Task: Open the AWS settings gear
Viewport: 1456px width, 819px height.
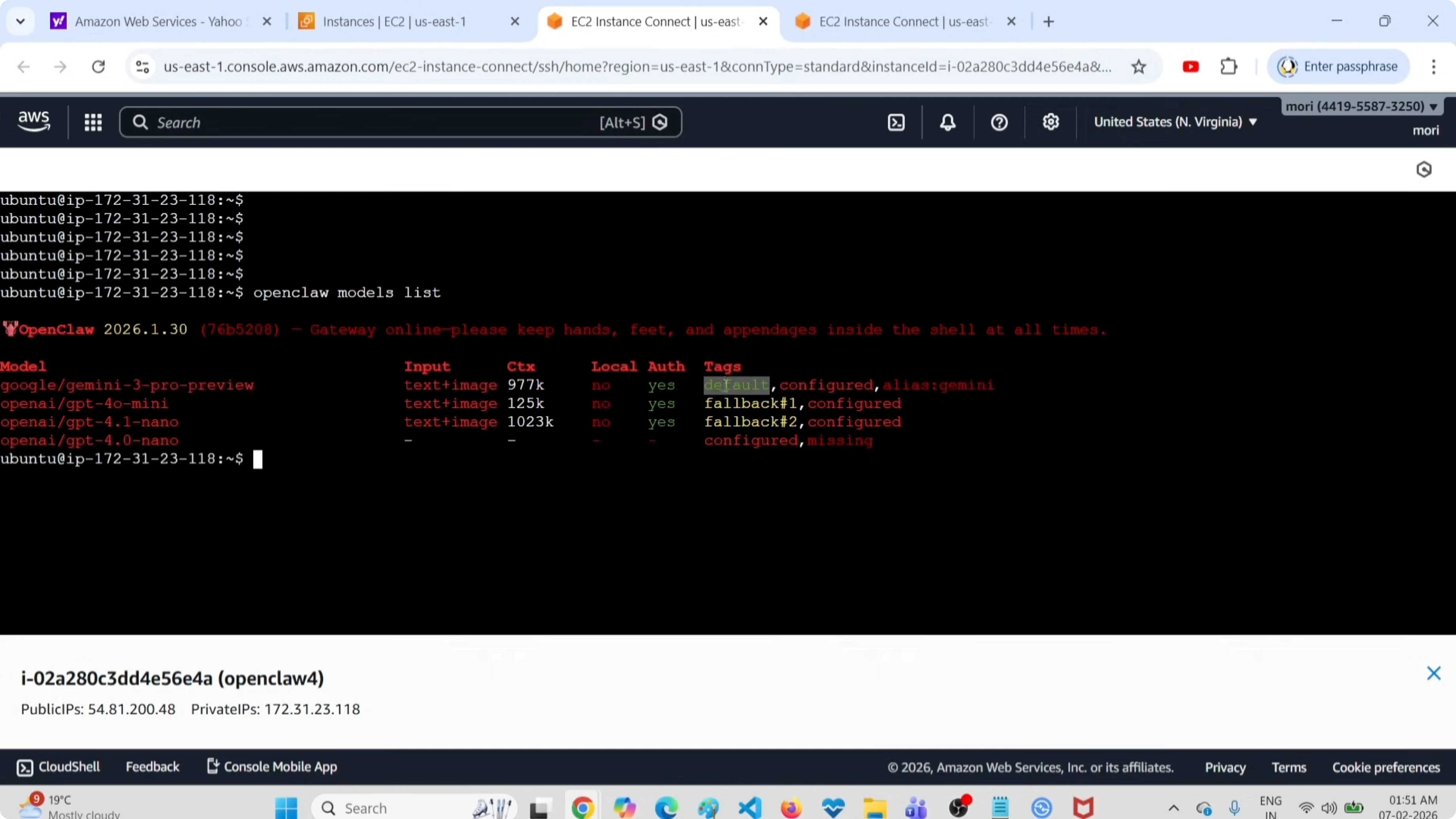Action: (x=1051, y=122)
